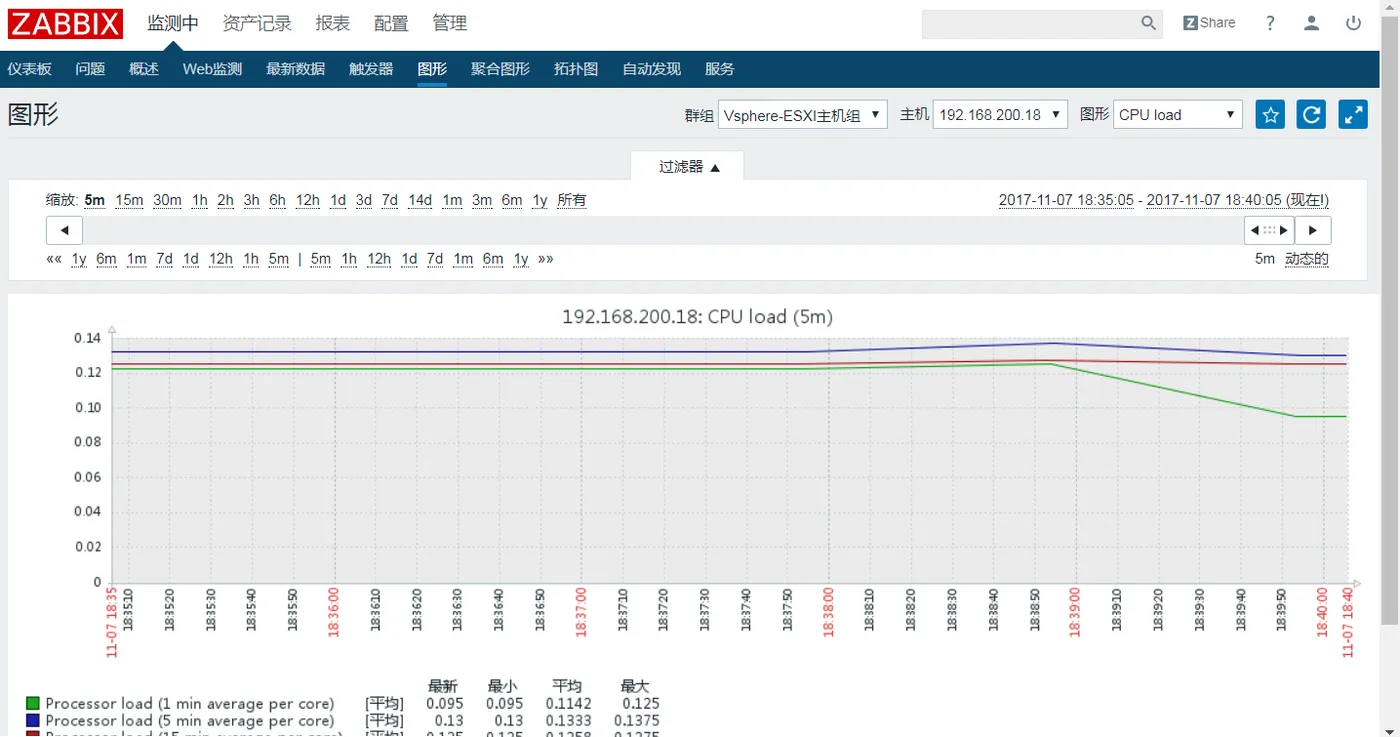
Task: Set zoom to 所有 (all)
Action: coord(572,200)
